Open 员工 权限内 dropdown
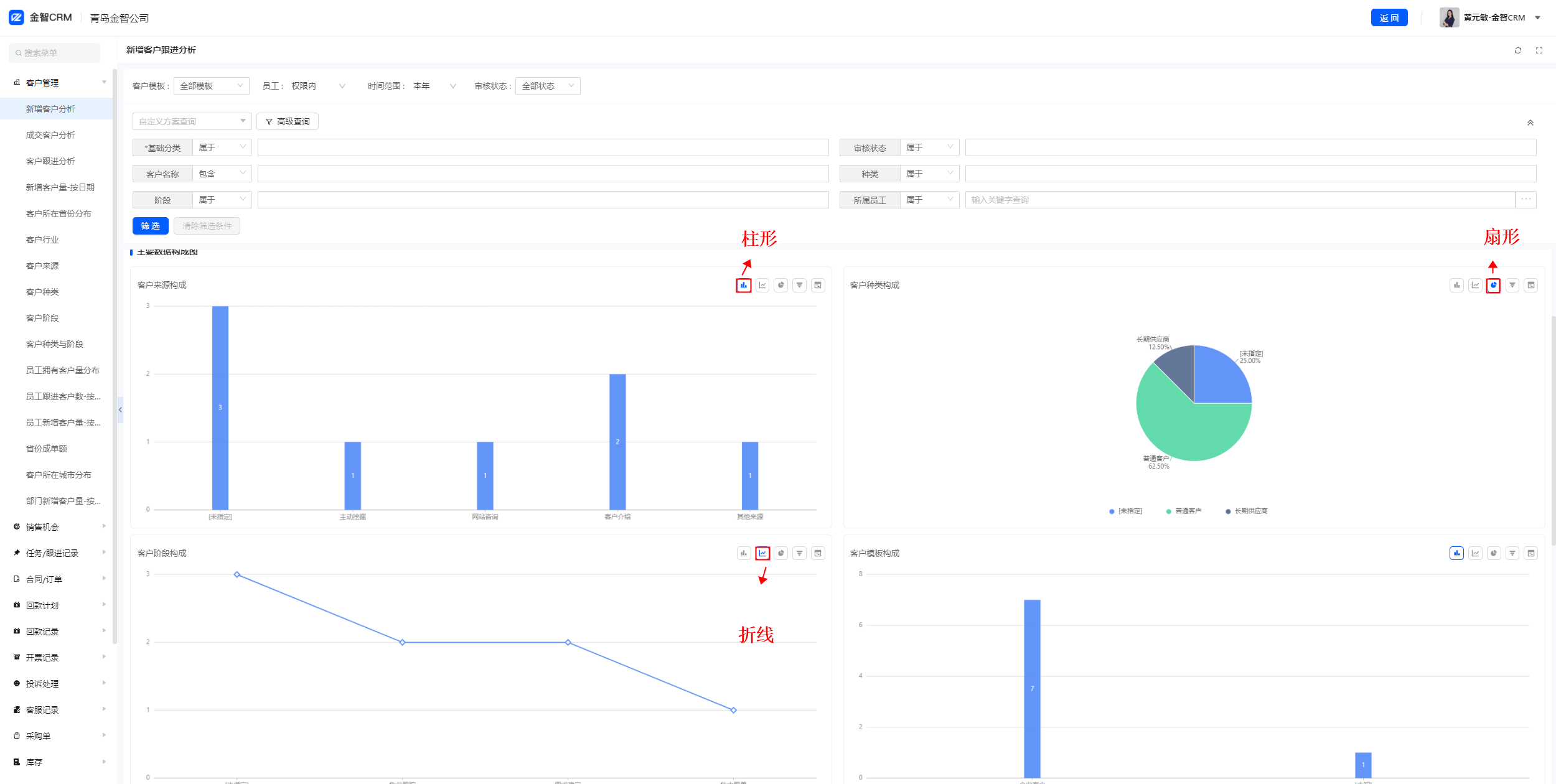The height and width of the screenshot is (784, 1556). (318, 86)
